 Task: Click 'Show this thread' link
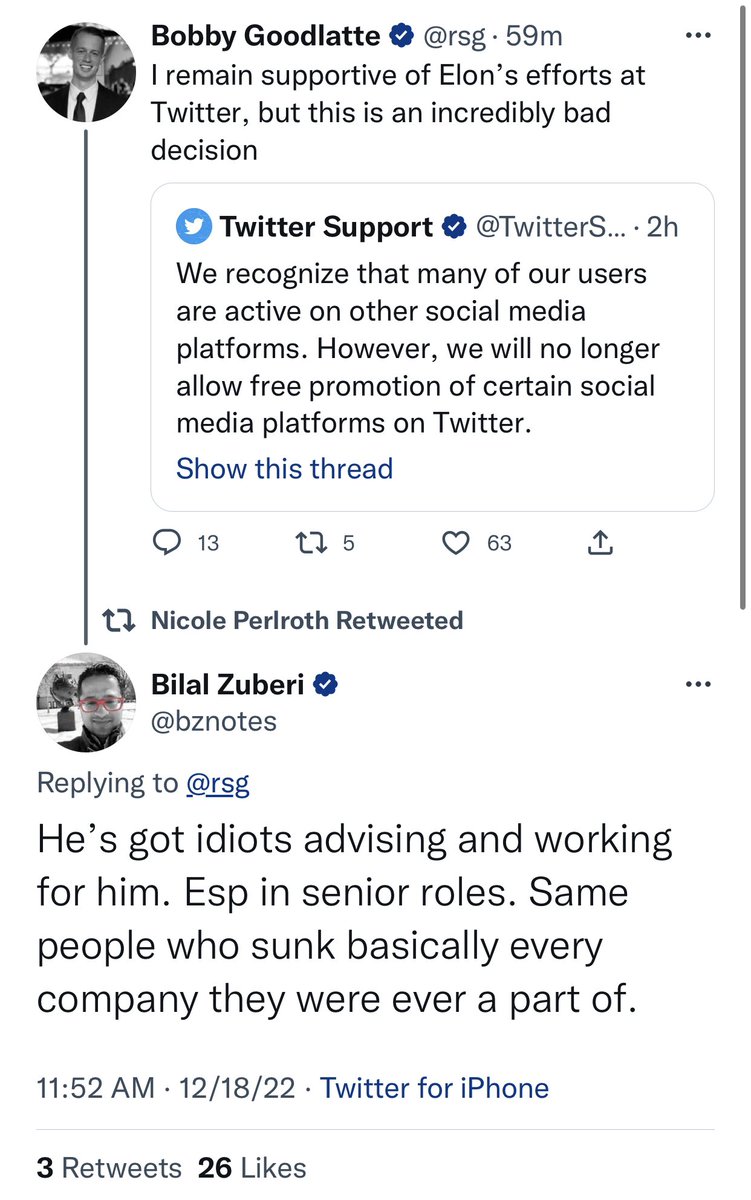[x=284, y=468]
